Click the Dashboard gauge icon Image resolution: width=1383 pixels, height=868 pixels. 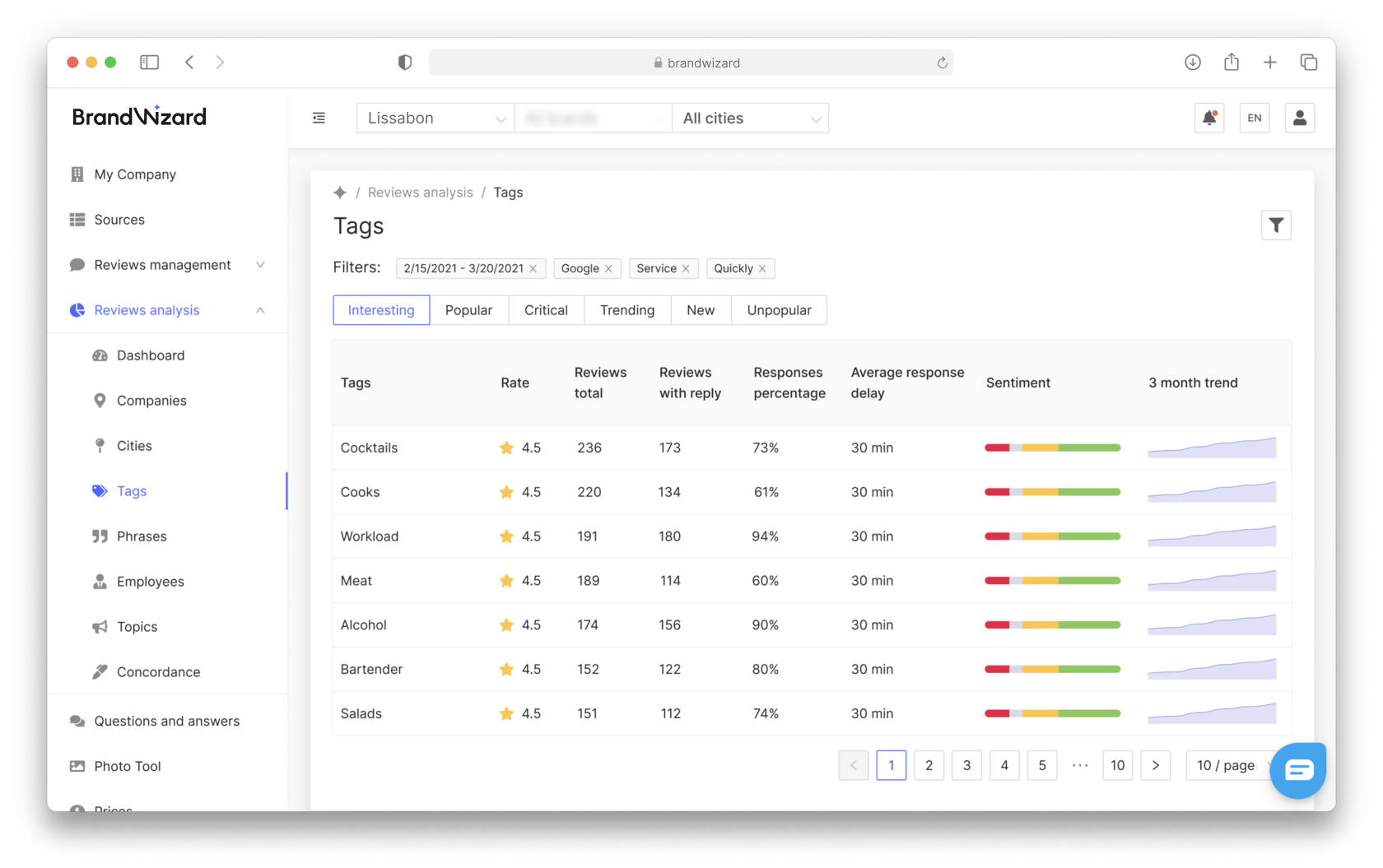click(x=100, y=355)
